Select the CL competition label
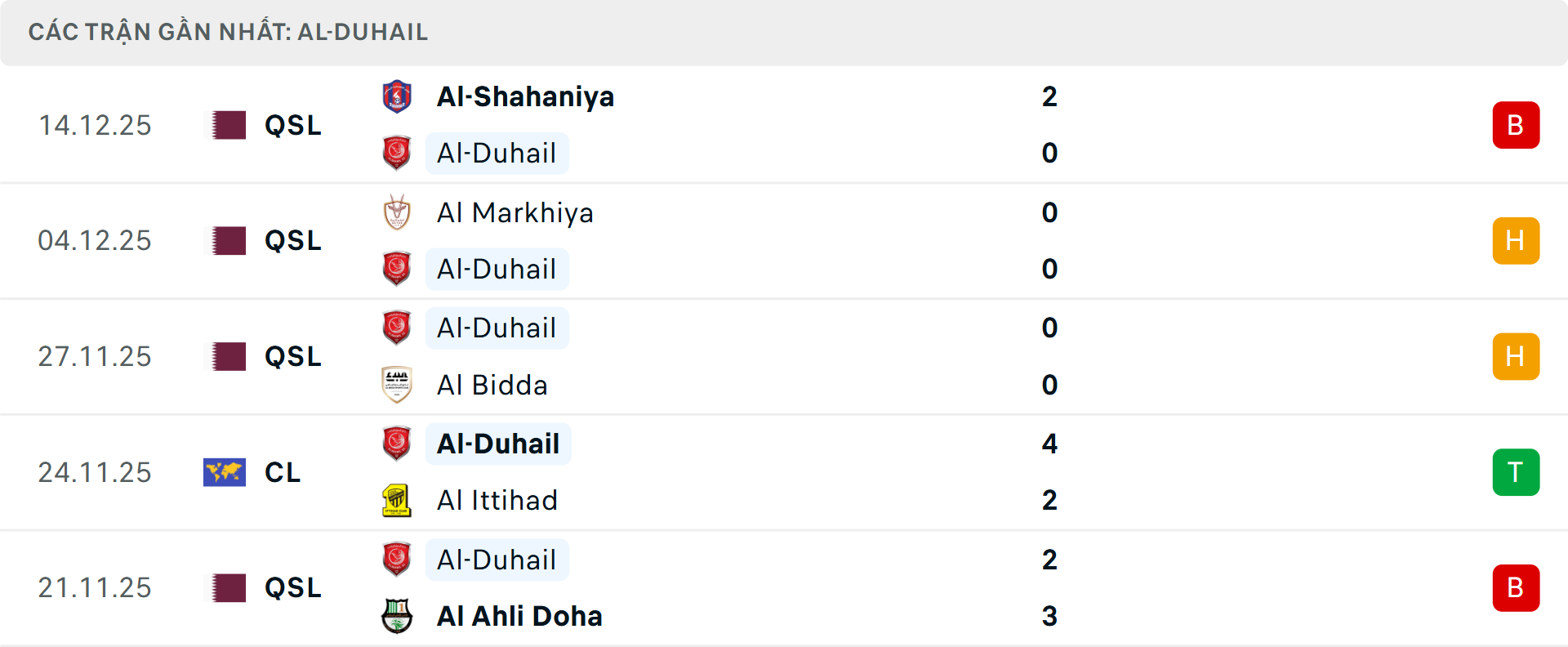The image size is (1568, 647). click(x=283, y=472)
